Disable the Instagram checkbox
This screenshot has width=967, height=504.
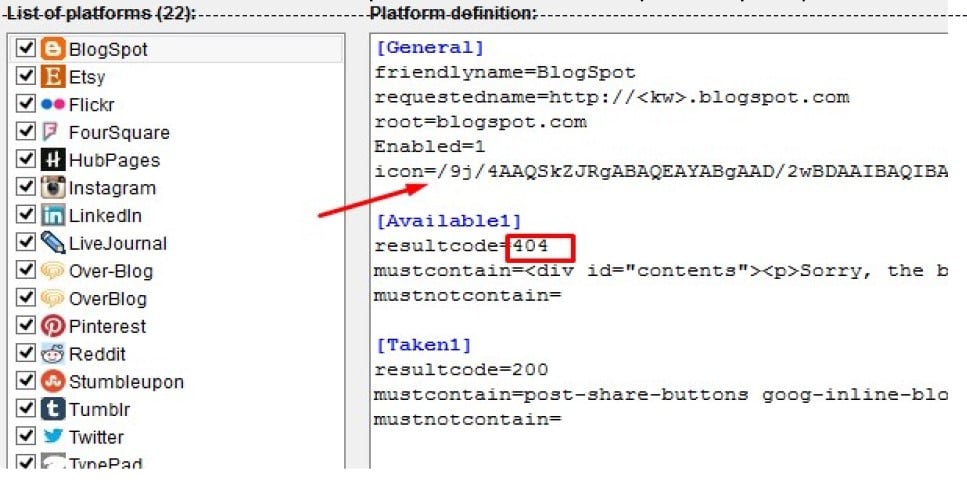[25, 186]
